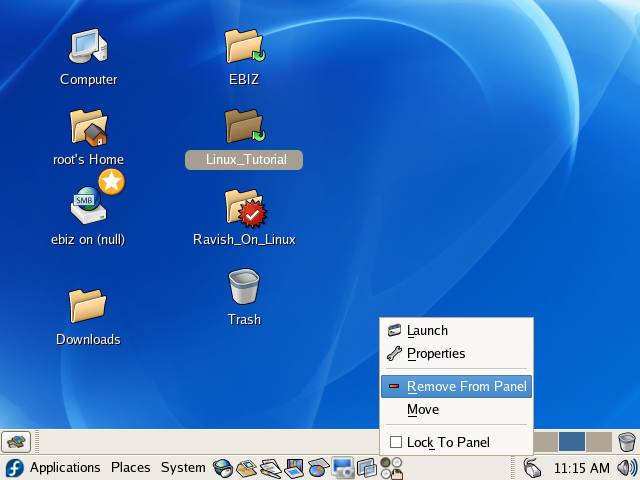The height and width of the screenshot is (480, 640).
Task: Select Properties from the context menu
Action: click(x=436, y=353)
